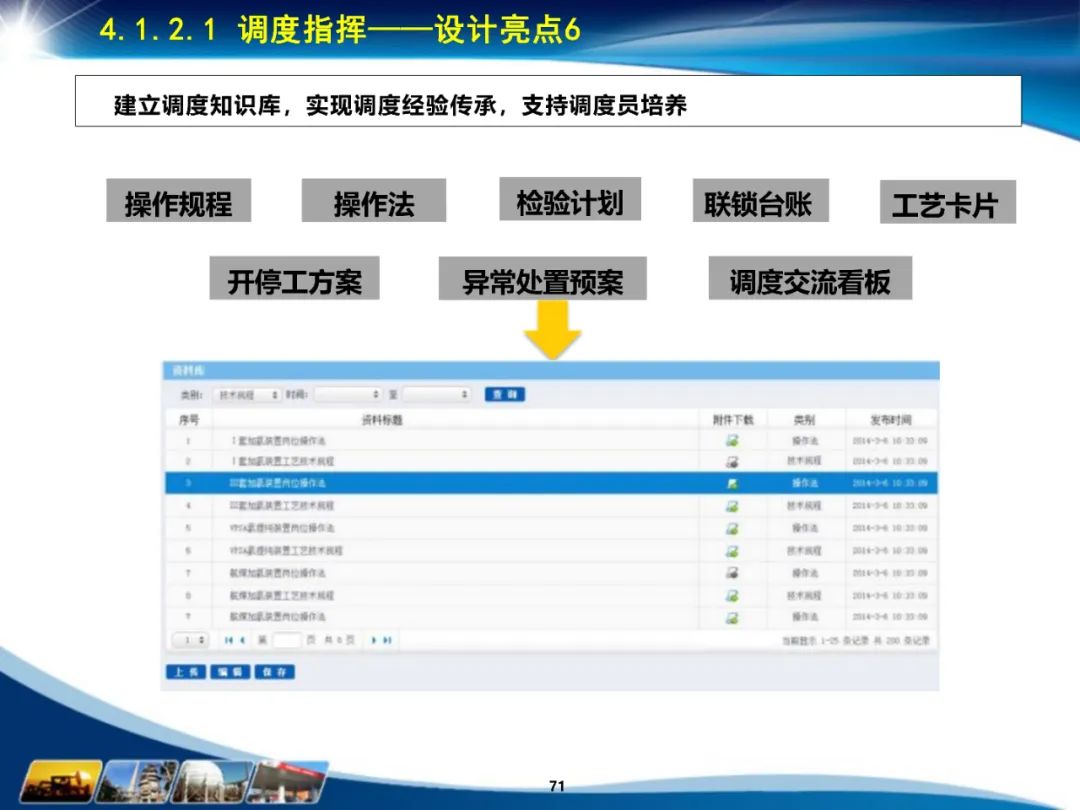Click the 附件下载 column header
This screenshot has height=810, width=1080.
point(733,419)
